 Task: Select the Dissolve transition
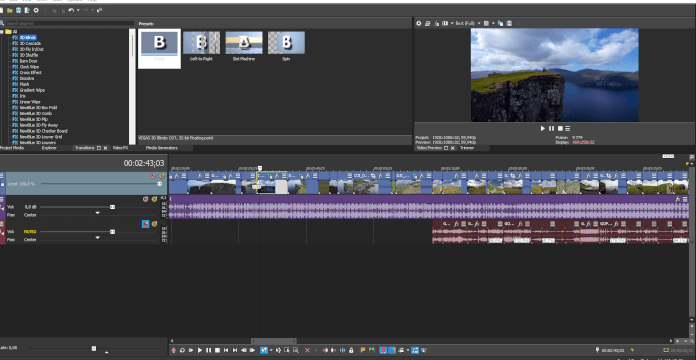(x=27, y=78)
